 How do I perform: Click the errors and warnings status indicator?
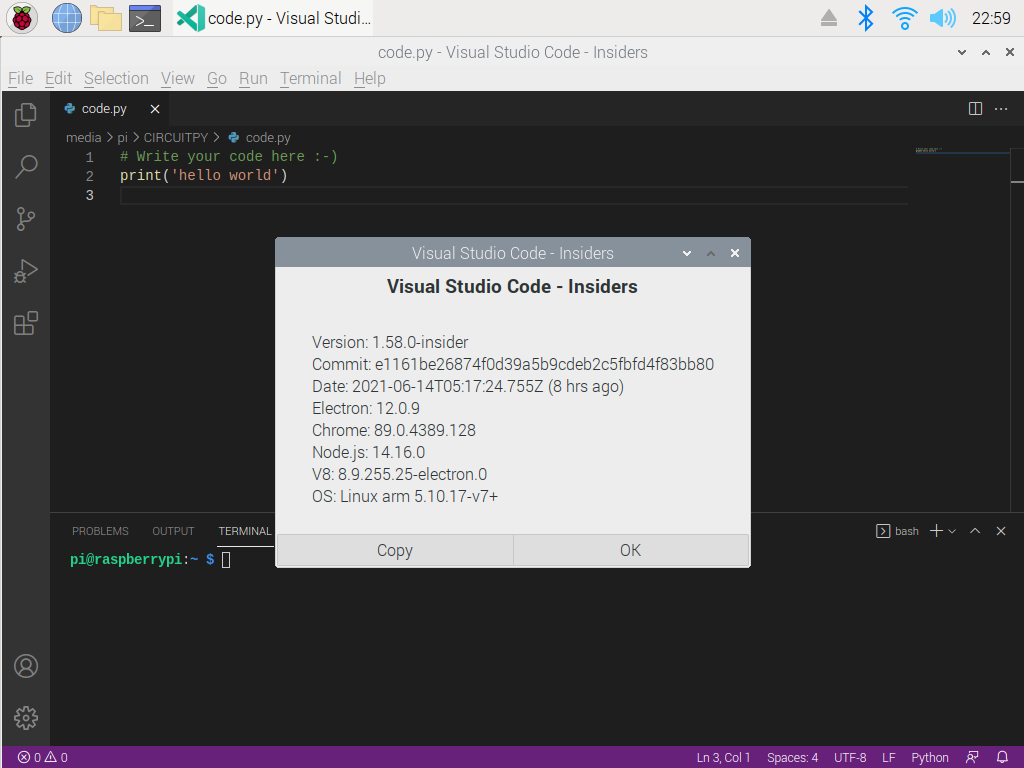click(x=42, y=758)
